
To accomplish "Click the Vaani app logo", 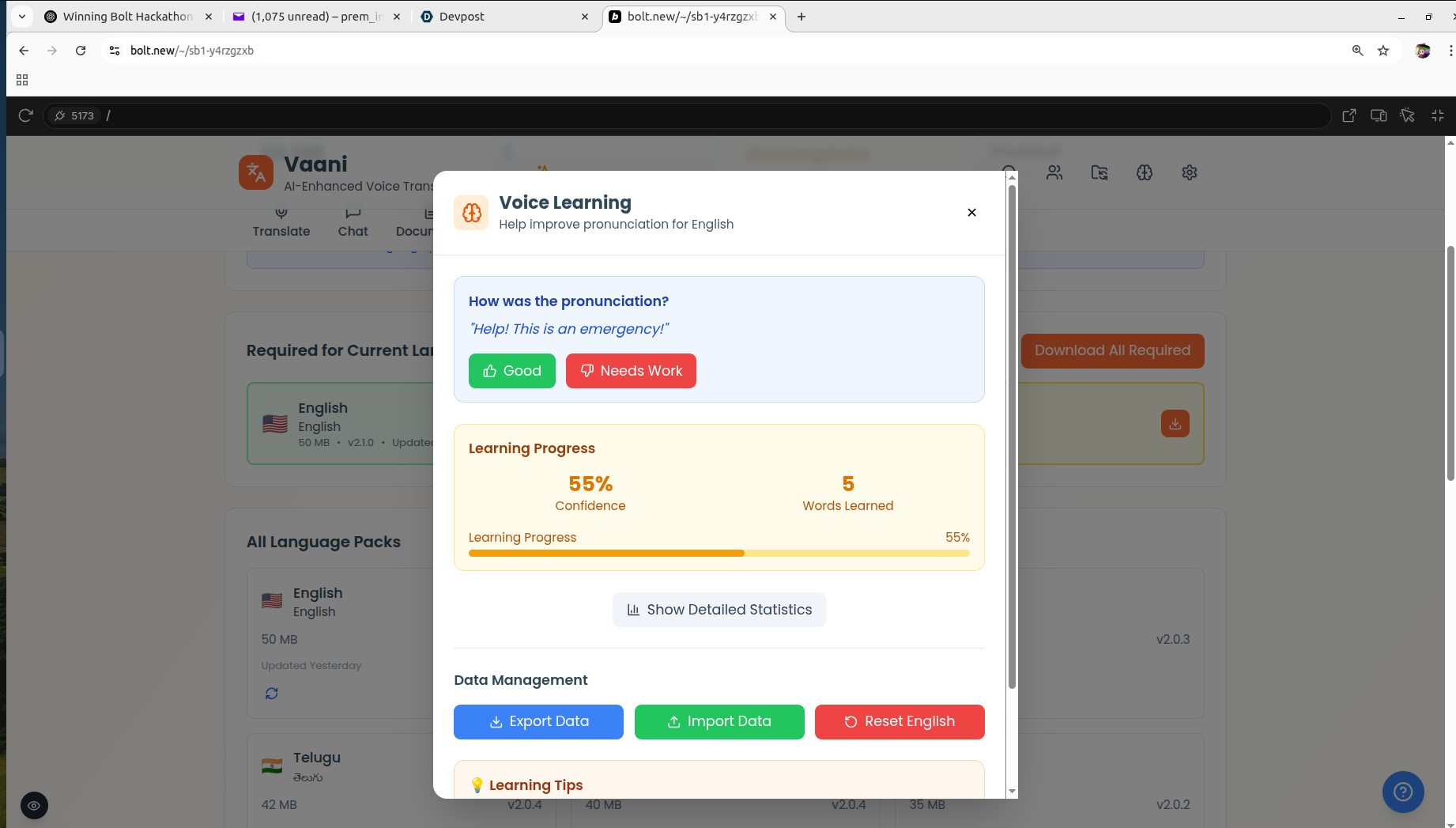I will pos(256,172).
